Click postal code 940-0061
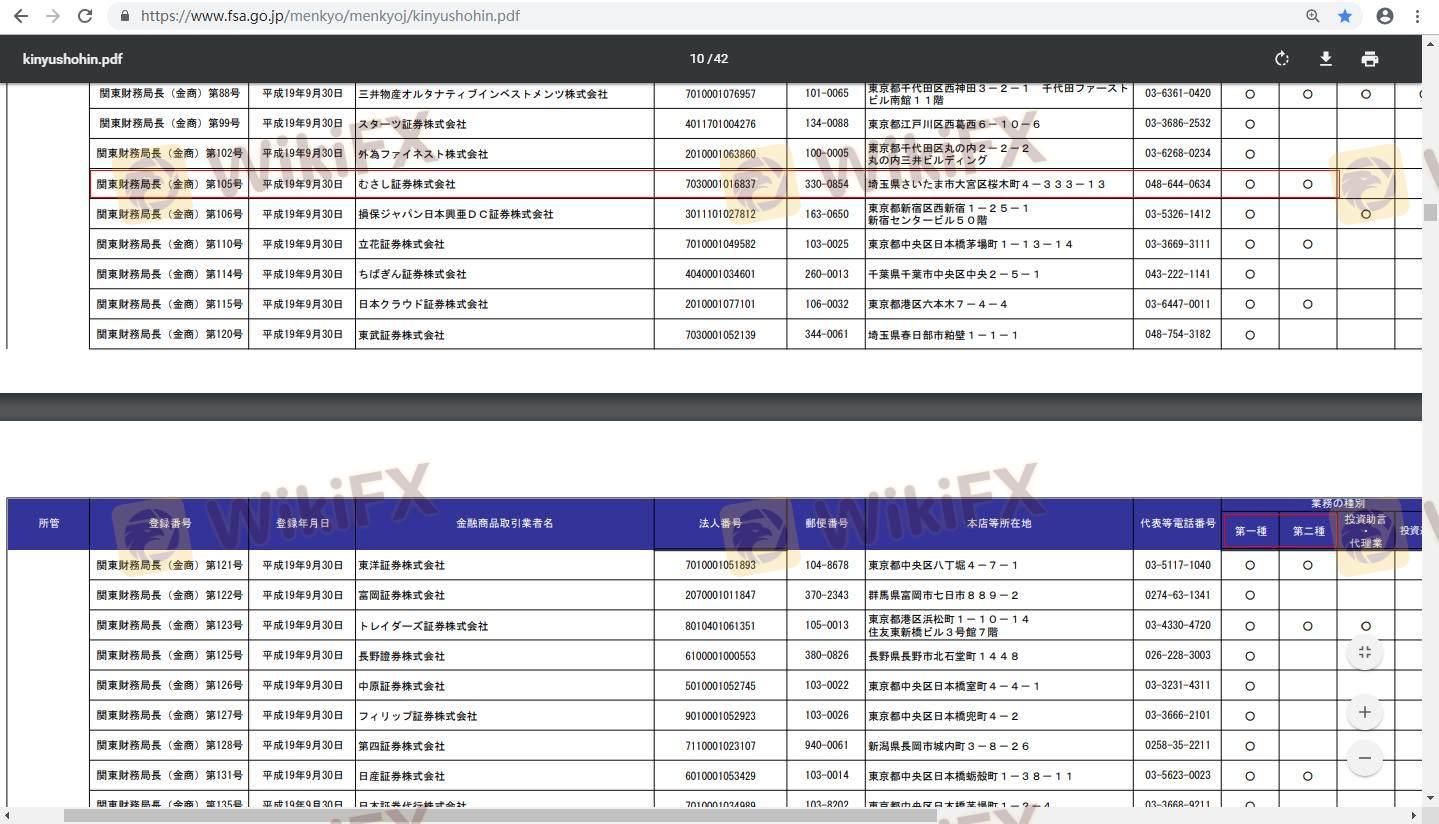Viewport: 1439px width, 824px height. coord(826,746)
